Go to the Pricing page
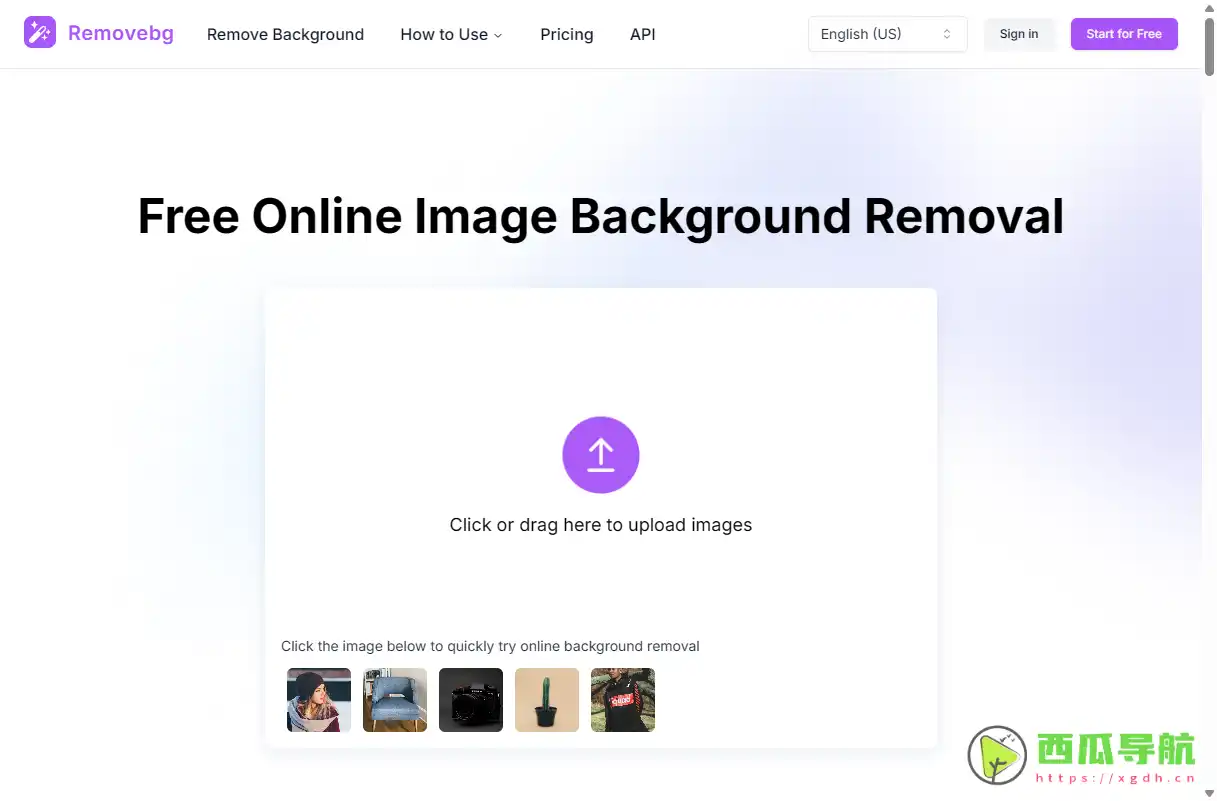1217x801 pixels. coord(566,34)
